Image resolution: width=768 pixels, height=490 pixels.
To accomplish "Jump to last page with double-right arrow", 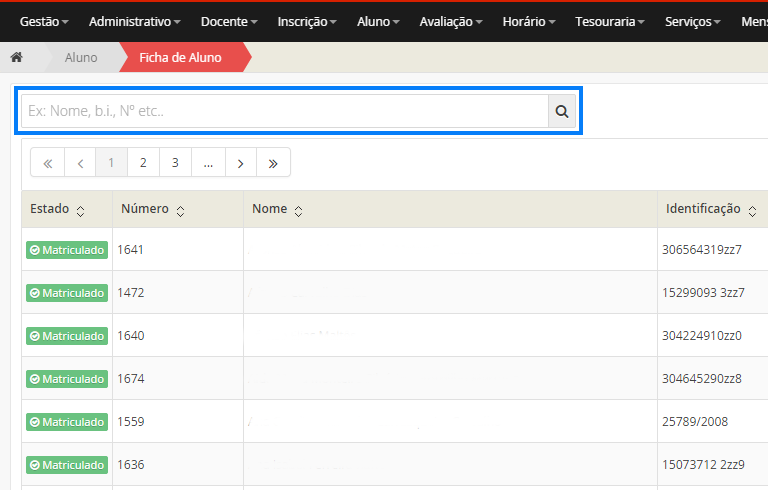I will 273,162.
